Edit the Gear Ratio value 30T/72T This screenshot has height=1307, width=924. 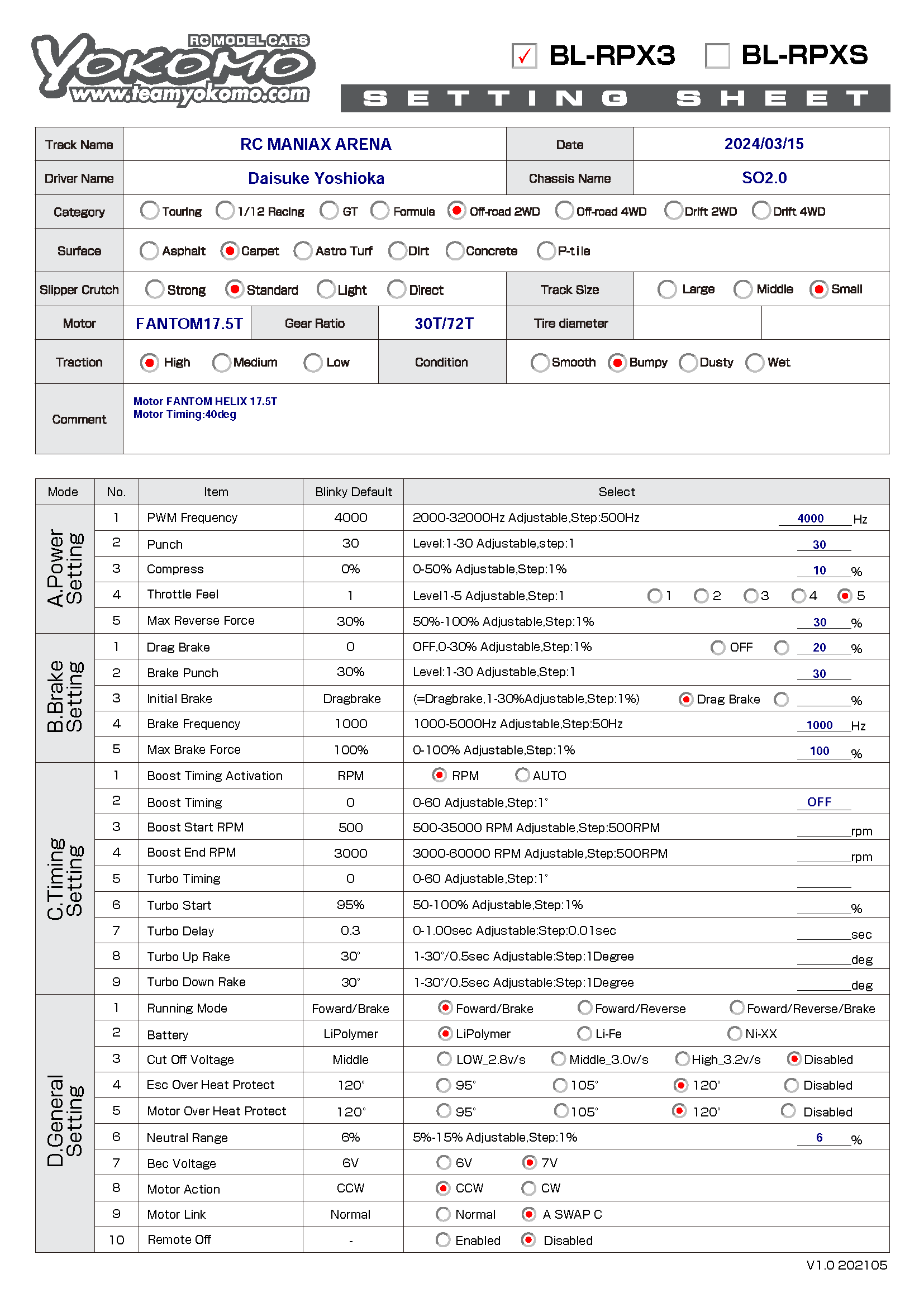[442, 324]
